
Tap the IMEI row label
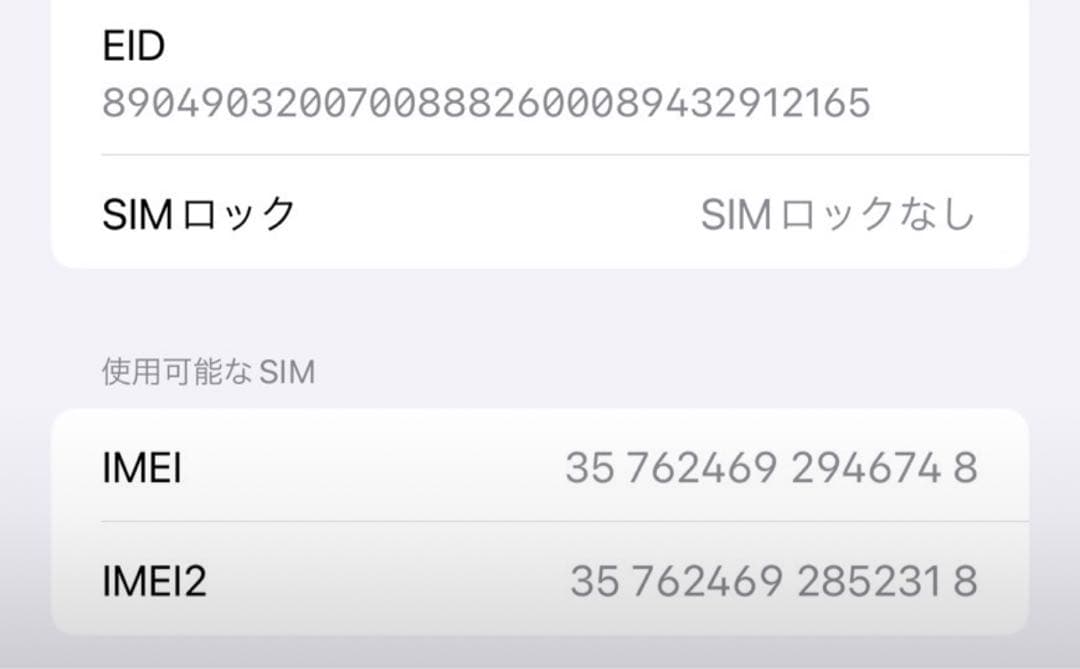coord(140,467)
